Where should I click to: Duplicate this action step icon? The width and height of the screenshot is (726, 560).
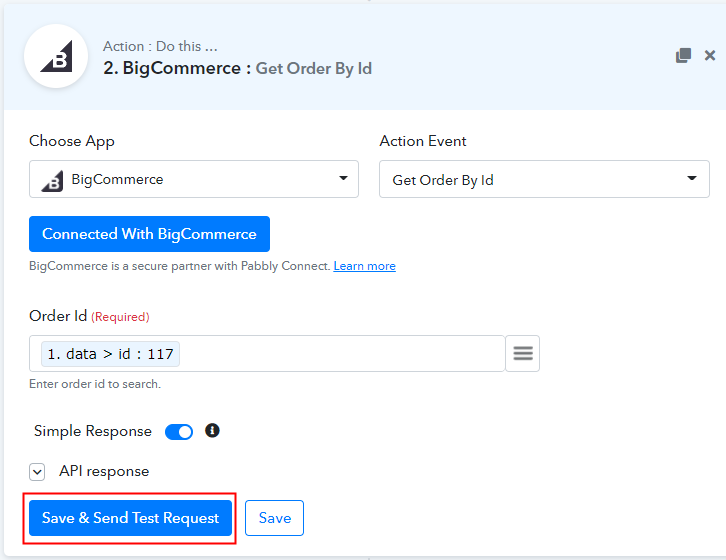pos(683,56)
